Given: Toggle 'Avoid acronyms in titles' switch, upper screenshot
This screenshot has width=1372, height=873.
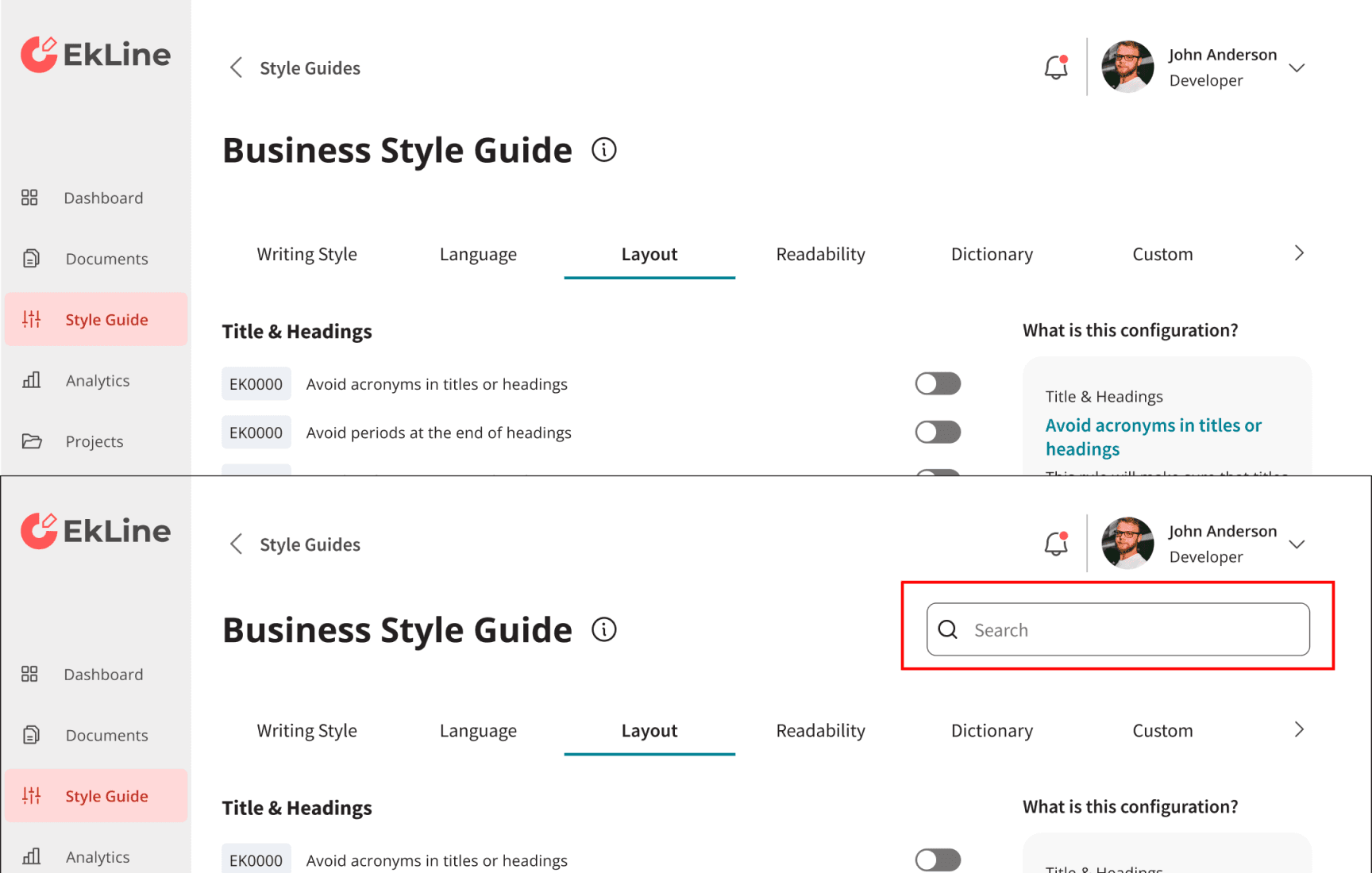Looking at the screenshot, I should [938, 383].
